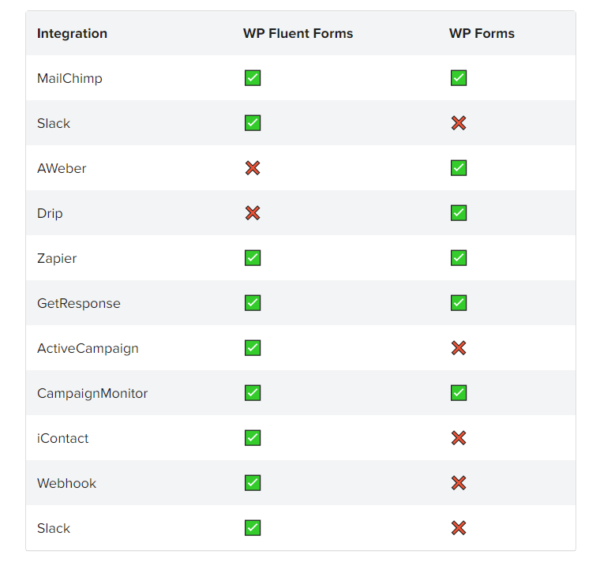Click the Integration column header

(72, 34)
